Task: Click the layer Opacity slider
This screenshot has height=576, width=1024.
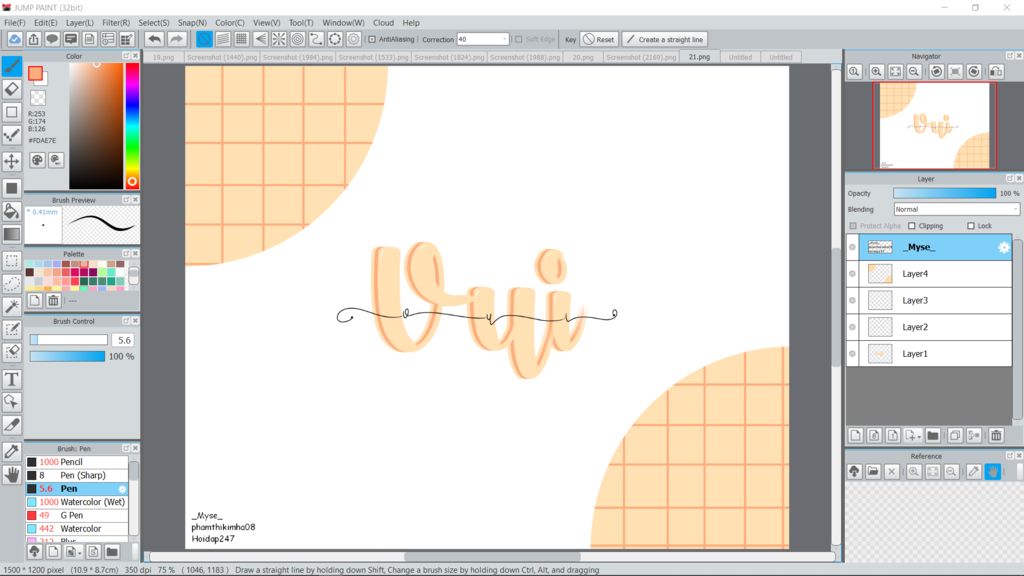Action: click(x=944, y=193)
